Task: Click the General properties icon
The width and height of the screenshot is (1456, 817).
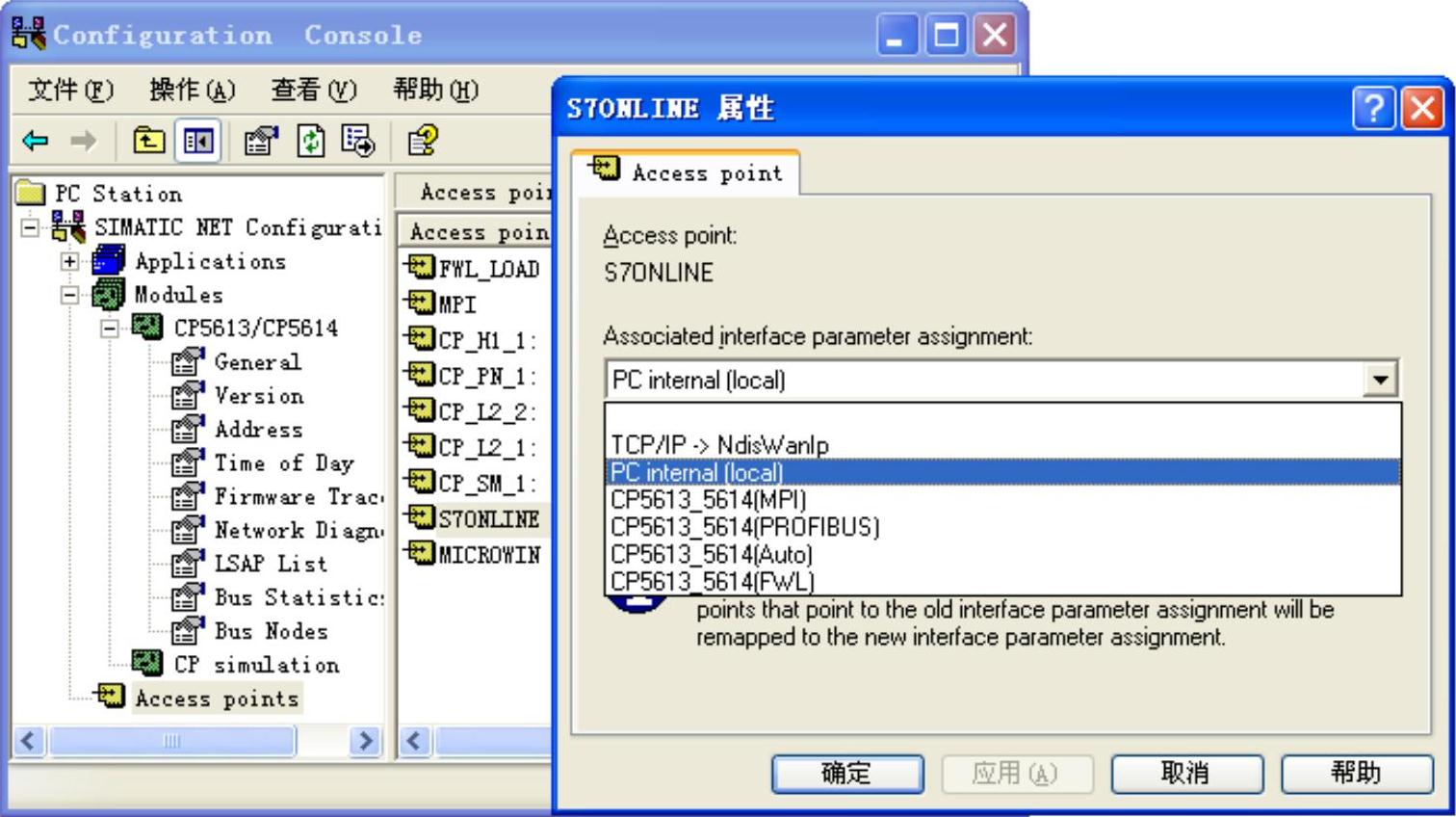Action: coord(187,361)
